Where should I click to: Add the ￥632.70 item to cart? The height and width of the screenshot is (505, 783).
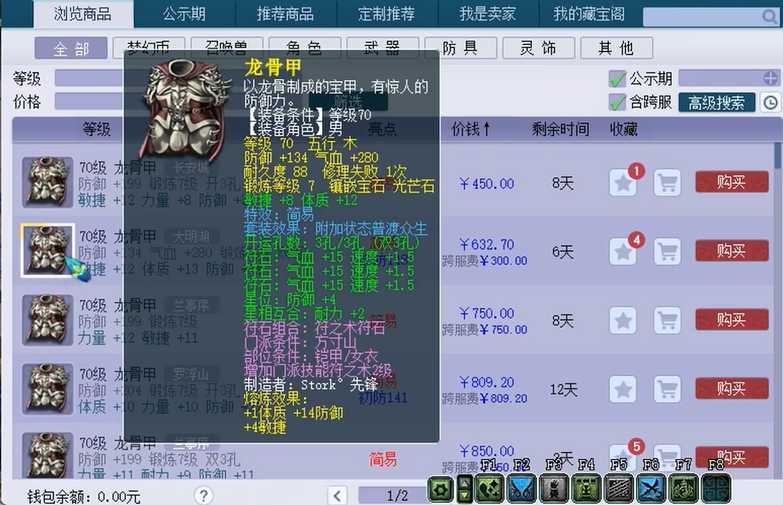pyautogui.click(x=667, y=251)
